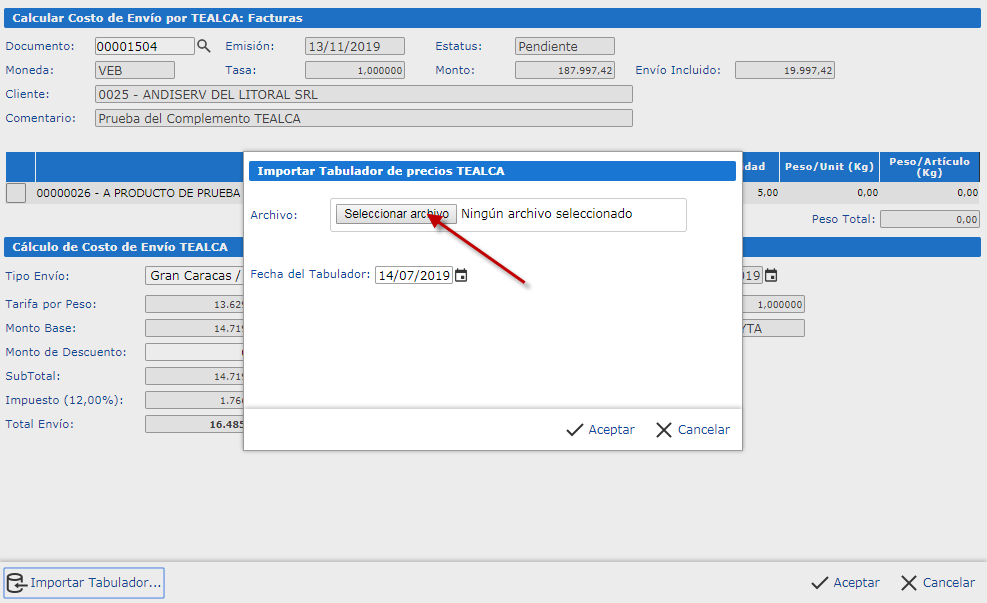Open the Tipo Envío Gran Caracas dropdown
This screenshot has width=987, height=603.
pos(195,276)
